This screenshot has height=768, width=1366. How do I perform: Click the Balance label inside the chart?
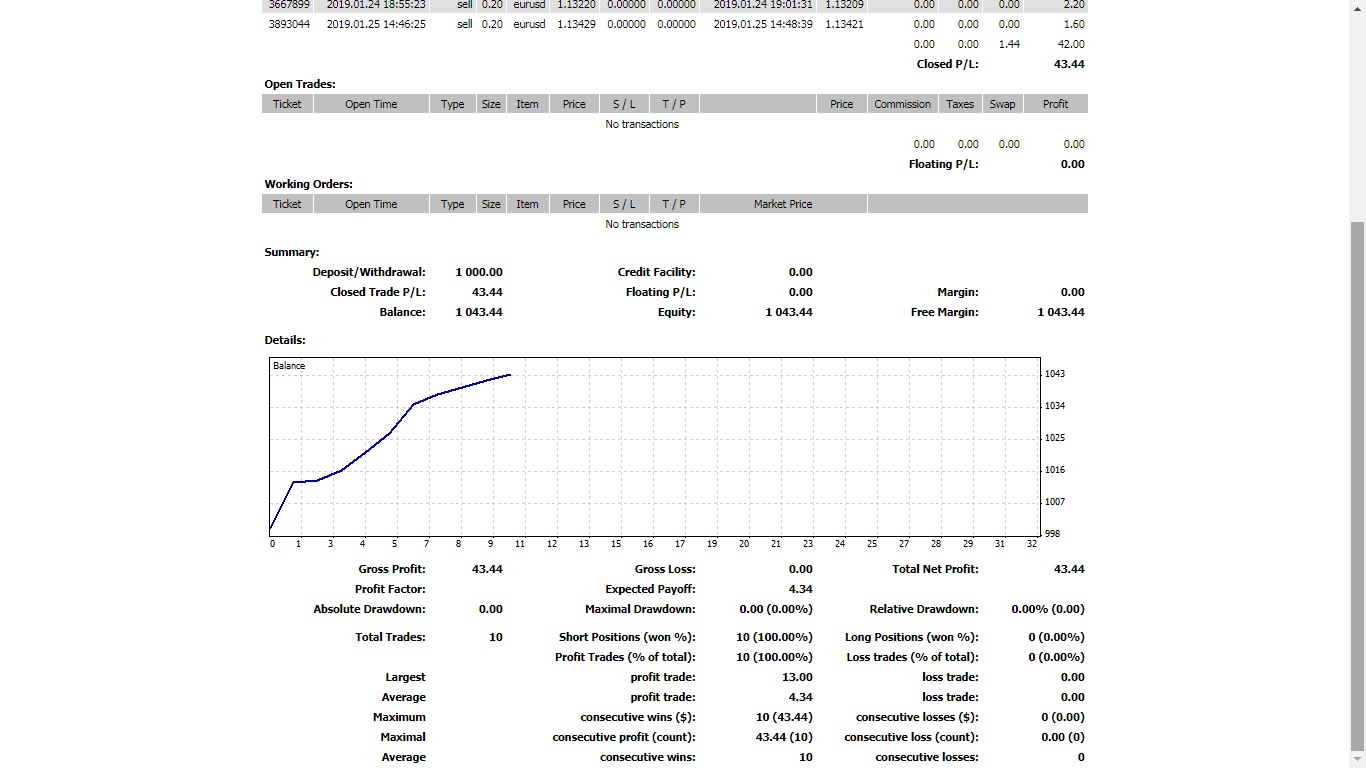(x=289, y=366)
